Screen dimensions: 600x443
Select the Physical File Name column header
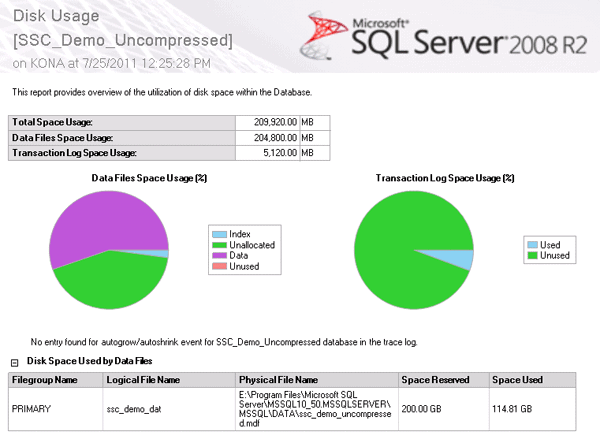pos(317,380)
